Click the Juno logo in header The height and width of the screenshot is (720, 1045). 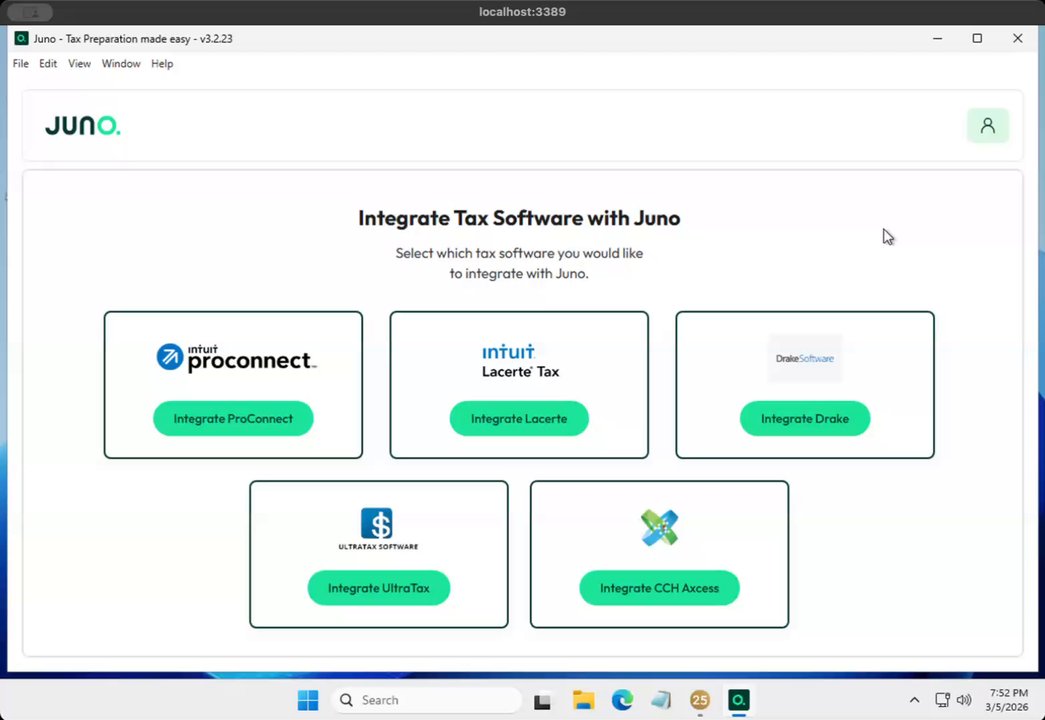point(83,125)
